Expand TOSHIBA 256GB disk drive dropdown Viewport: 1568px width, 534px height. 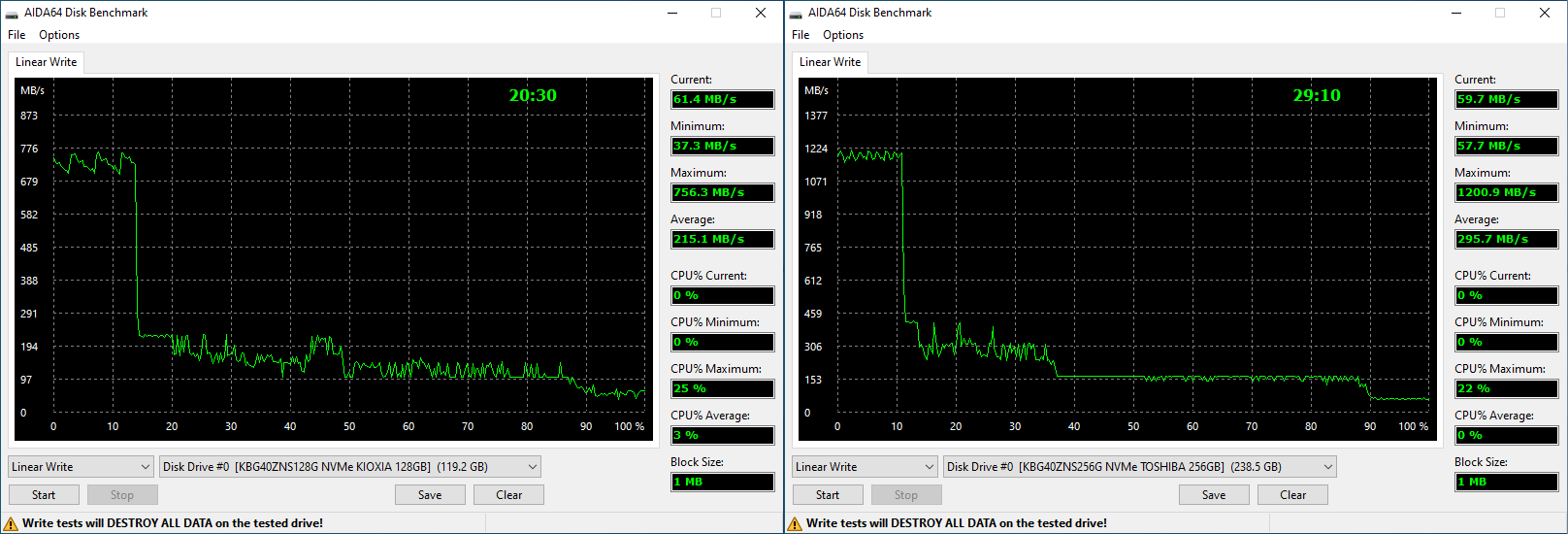[x=1139, y=467]
